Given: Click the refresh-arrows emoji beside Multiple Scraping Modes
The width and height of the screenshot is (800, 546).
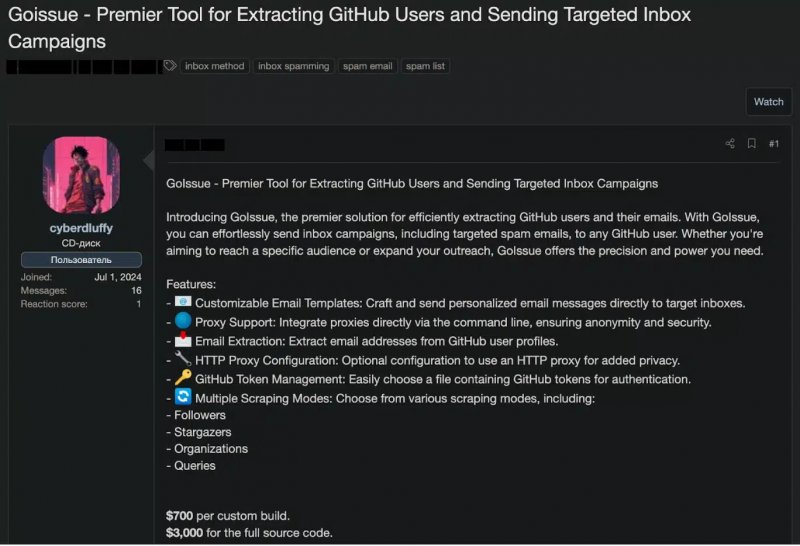Looking at the screenshot, I should 183,397.
